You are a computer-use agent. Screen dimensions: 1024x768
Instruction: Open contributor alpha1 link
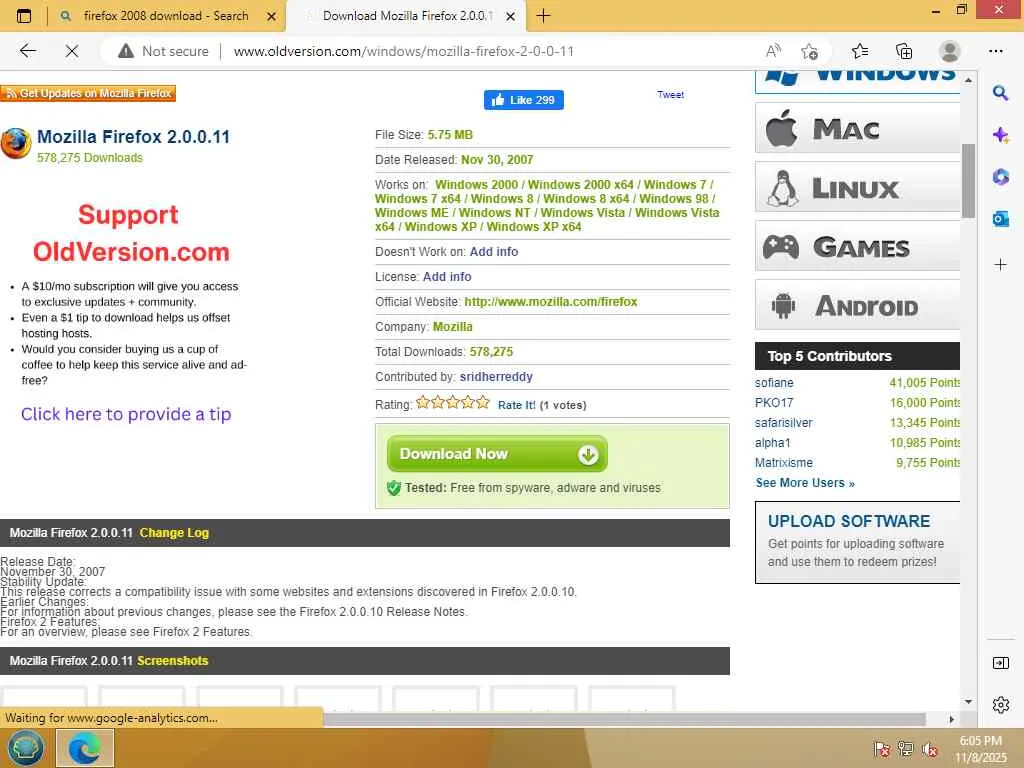pyautogui.click(x=773, y=443)
